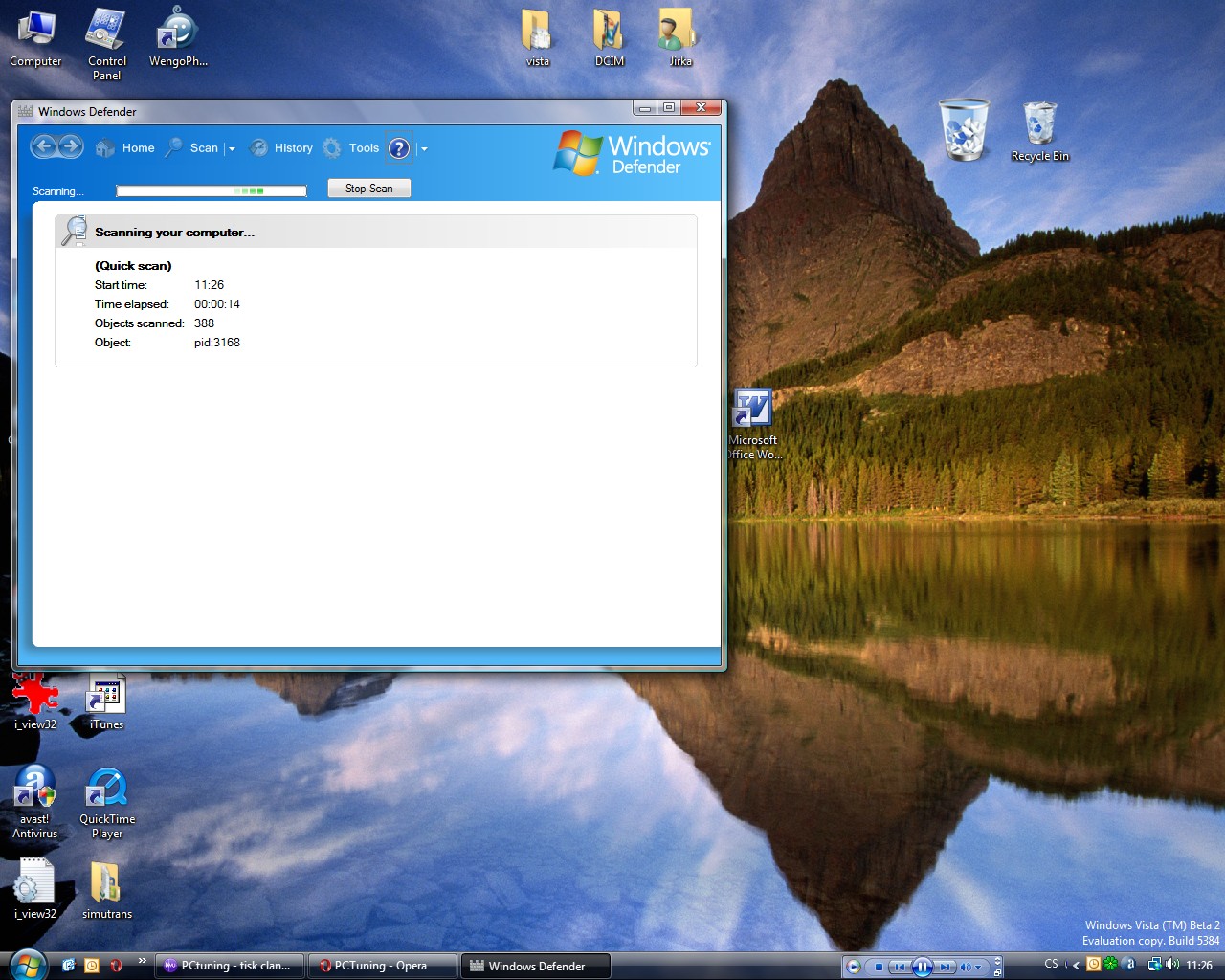
Task: Switch to PCtuning - tisk clan taskbar window
Action: (x=230, y=966)
